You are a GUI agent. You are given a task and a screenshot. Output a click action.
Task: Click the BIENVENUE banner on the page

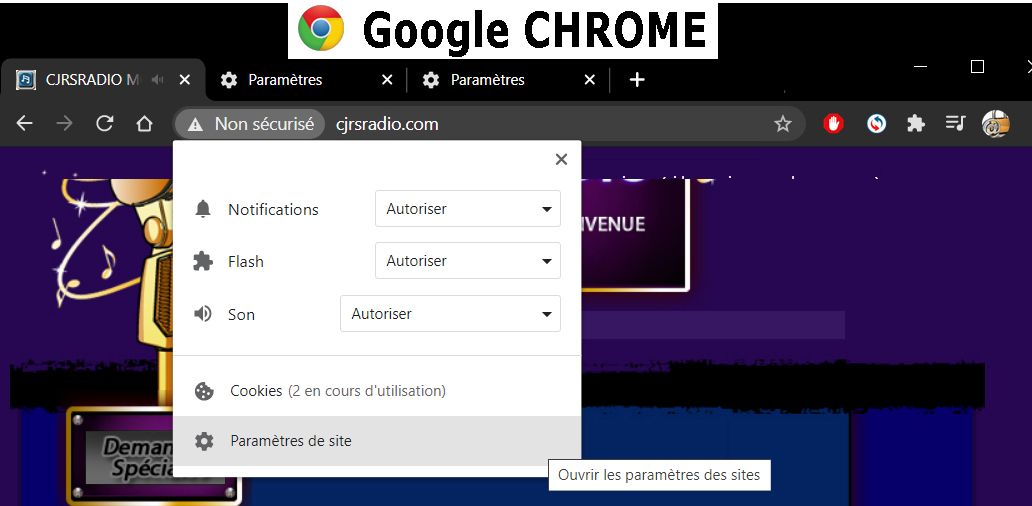point(634,234)
